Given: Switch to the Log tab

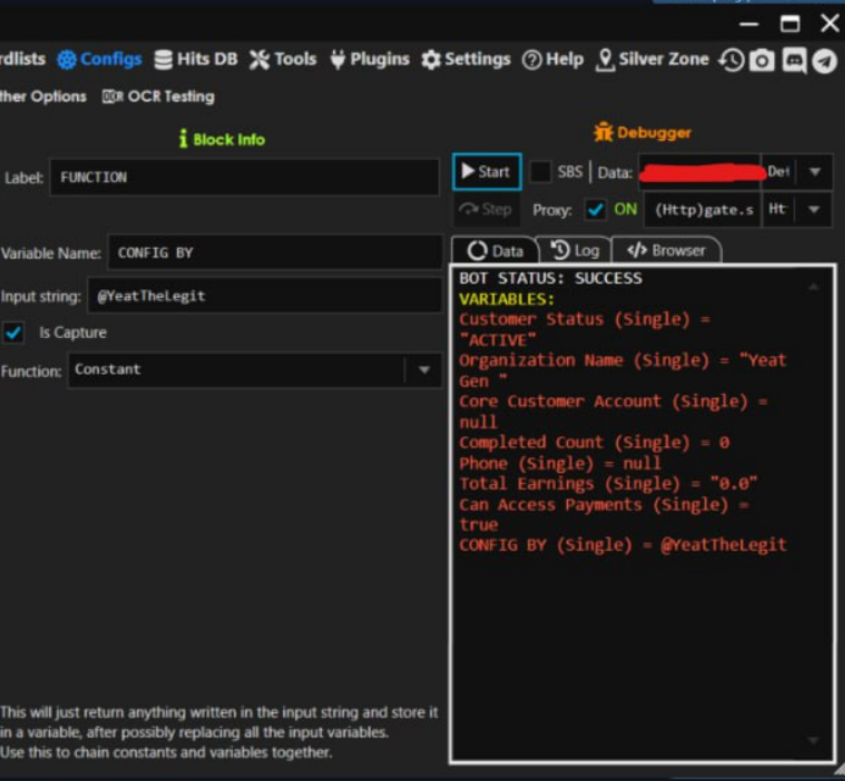Looking at the screenshot, I should (575, 251).
